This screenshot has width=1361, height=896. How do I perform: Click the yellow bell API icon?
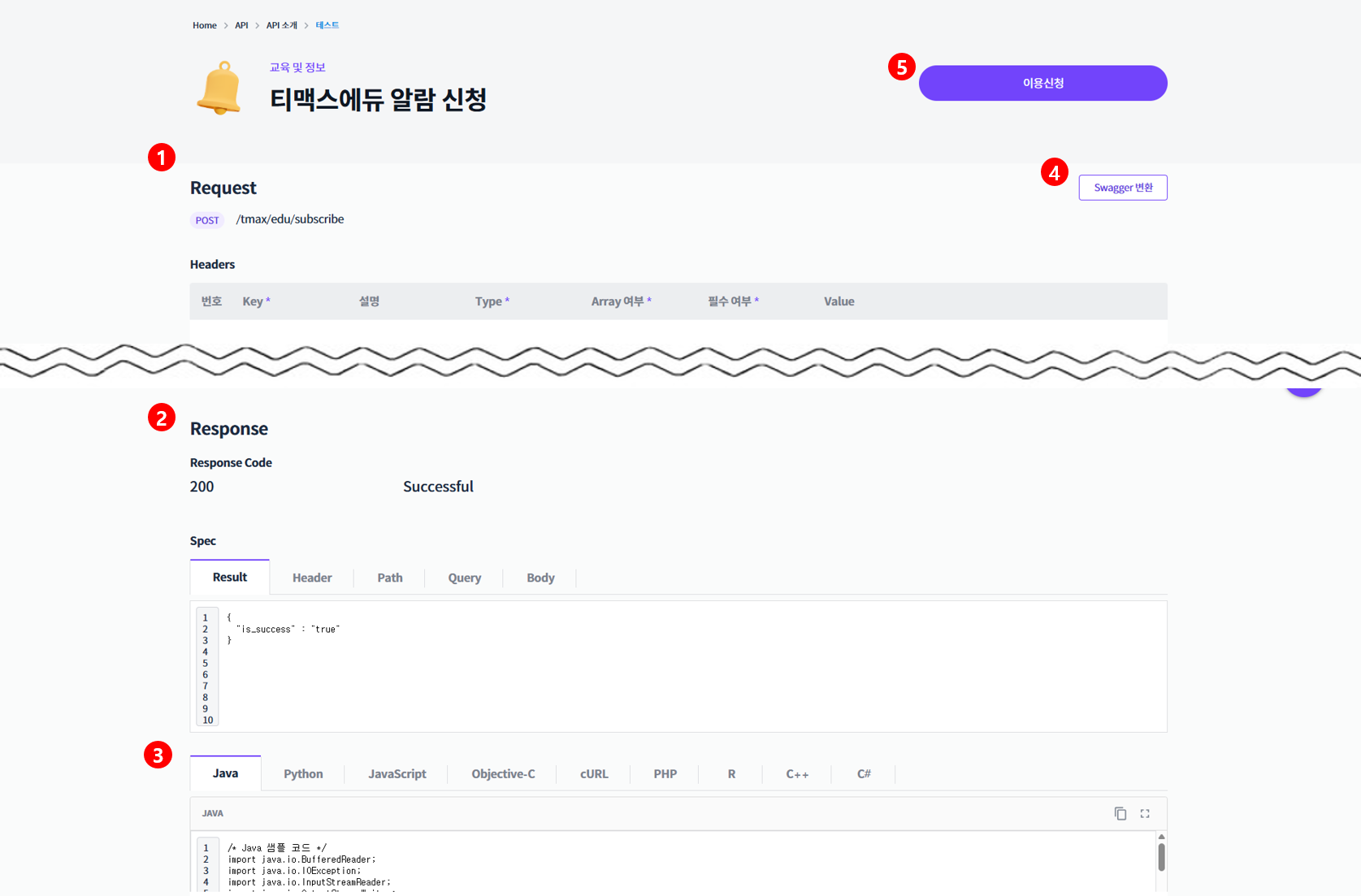219,88
